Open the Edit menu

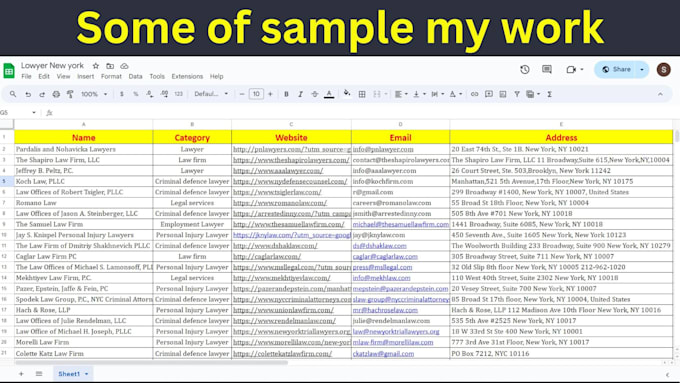coord(44,76)
